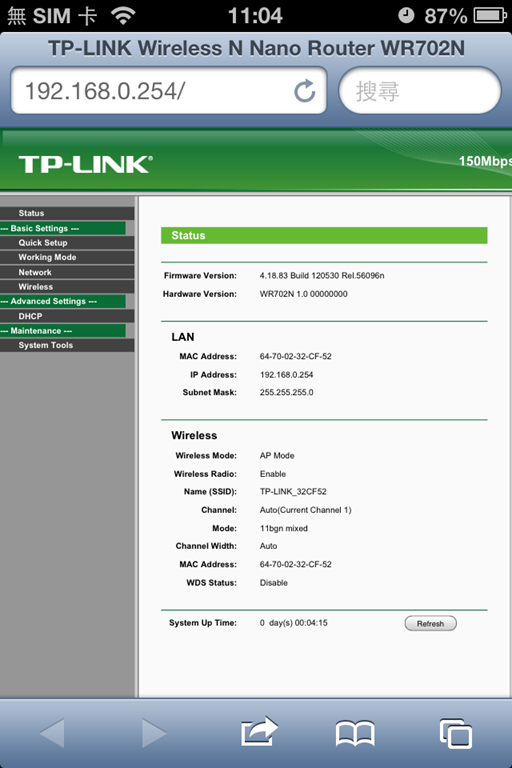Screen dimensions: 512x768
Task: Select the 150Mbps banner text
Action: (x=485, y=161)
